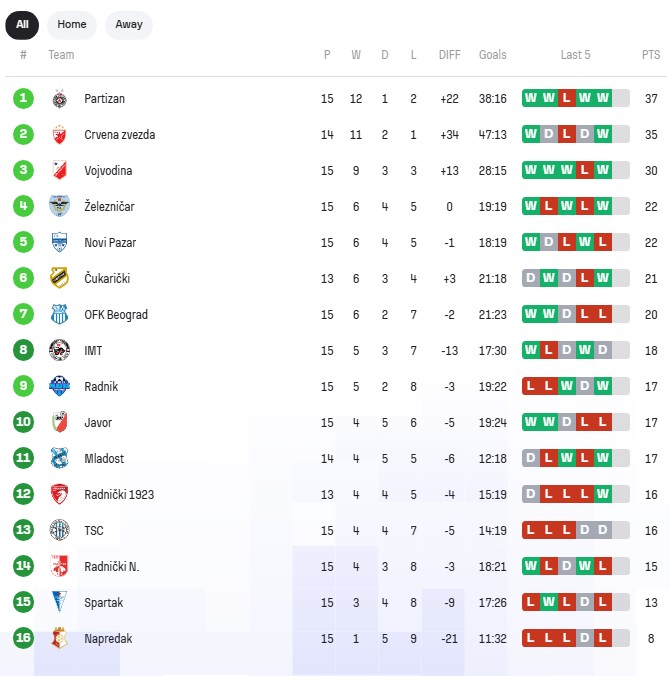Click the TSC team logo
This screenshot has height=676, width=670.
tap(59, 531)
